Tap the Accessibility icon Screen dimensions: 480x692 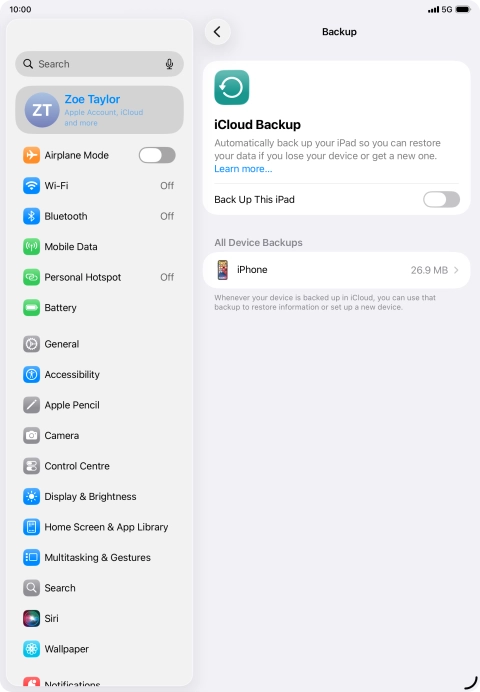click(31, 375)
